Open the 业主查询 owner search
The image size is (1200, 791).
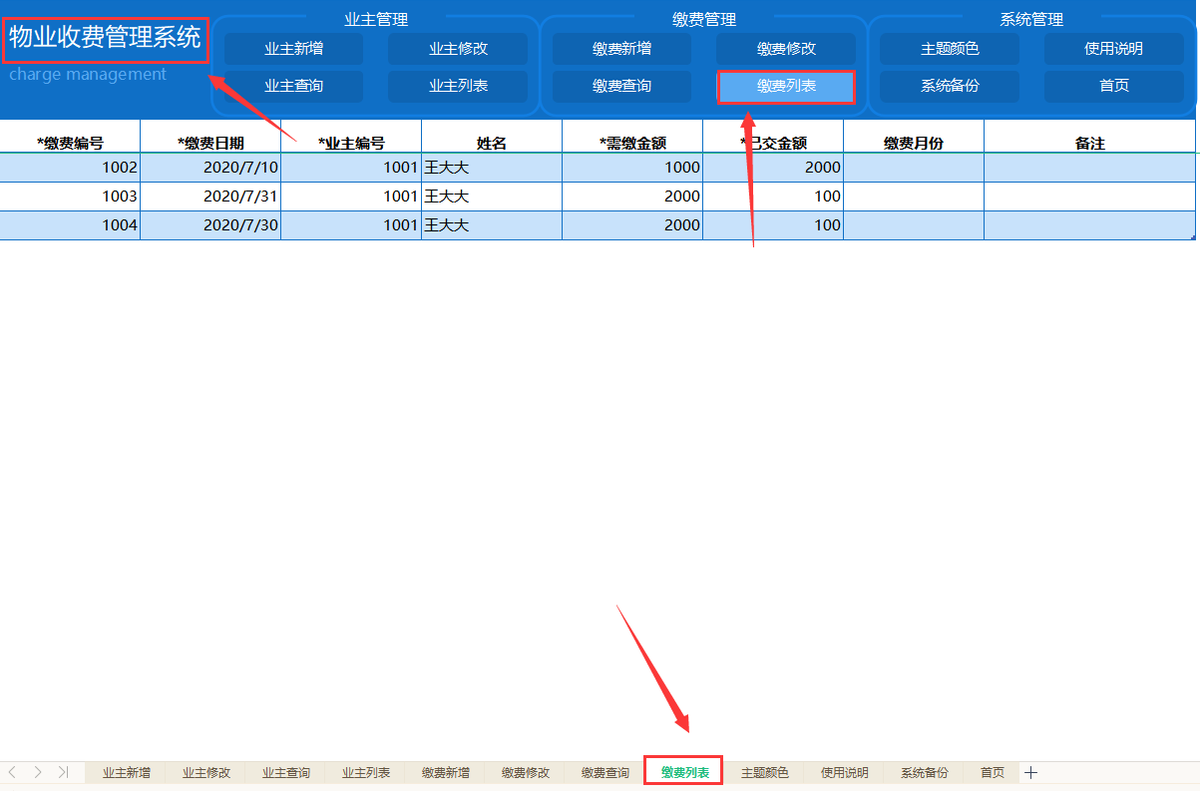[293, 87]
